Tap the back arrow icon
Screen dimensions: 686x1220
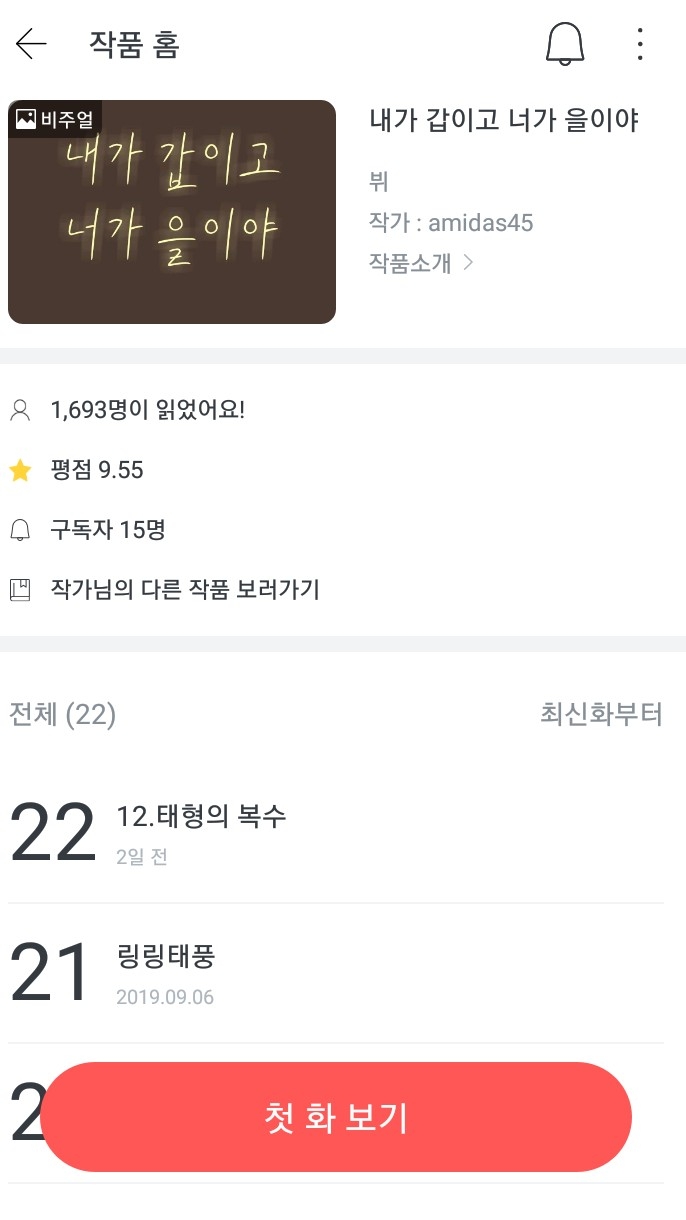tap(31, 44)
